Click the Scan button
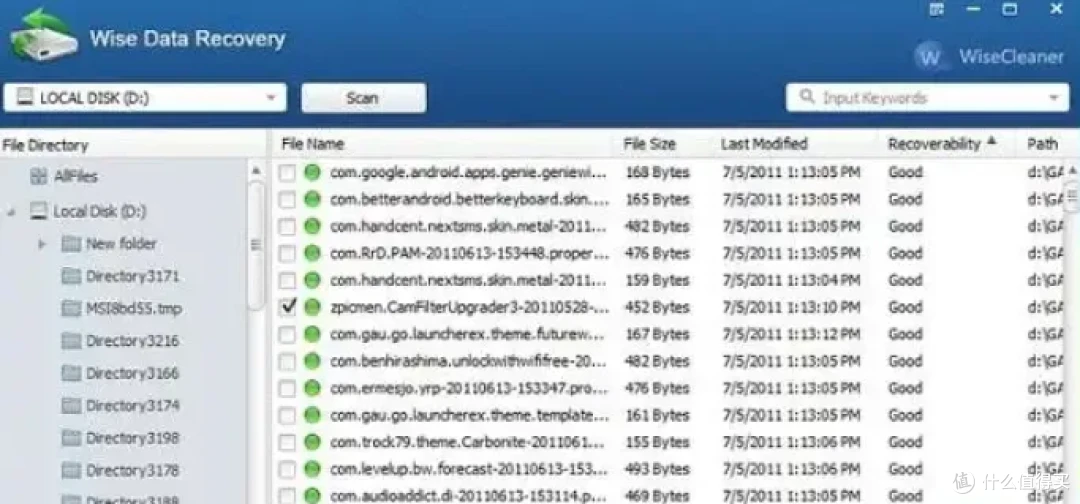 (364, 98)
